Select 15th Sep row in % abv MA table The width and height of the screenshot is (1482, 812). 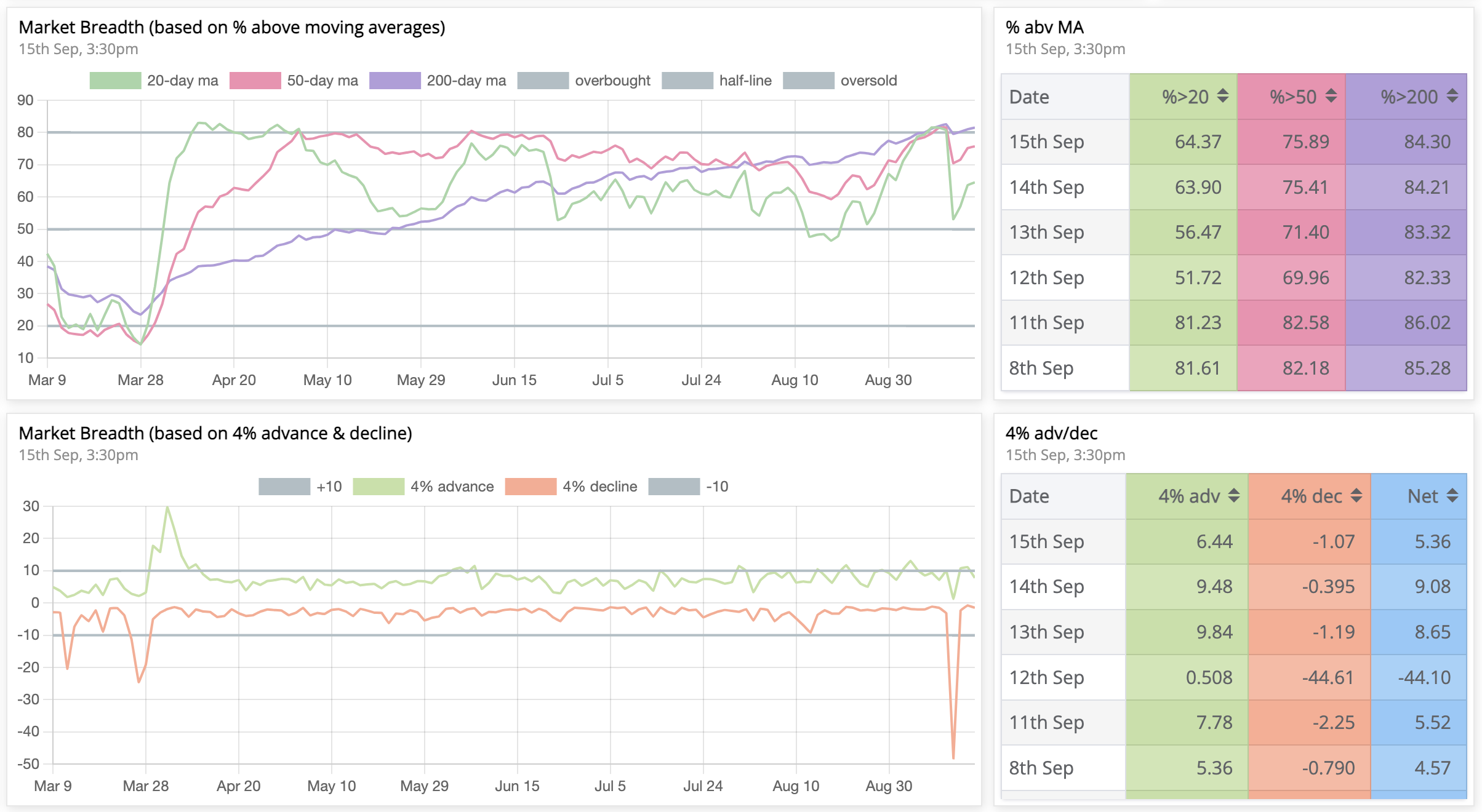point(1234,141)
